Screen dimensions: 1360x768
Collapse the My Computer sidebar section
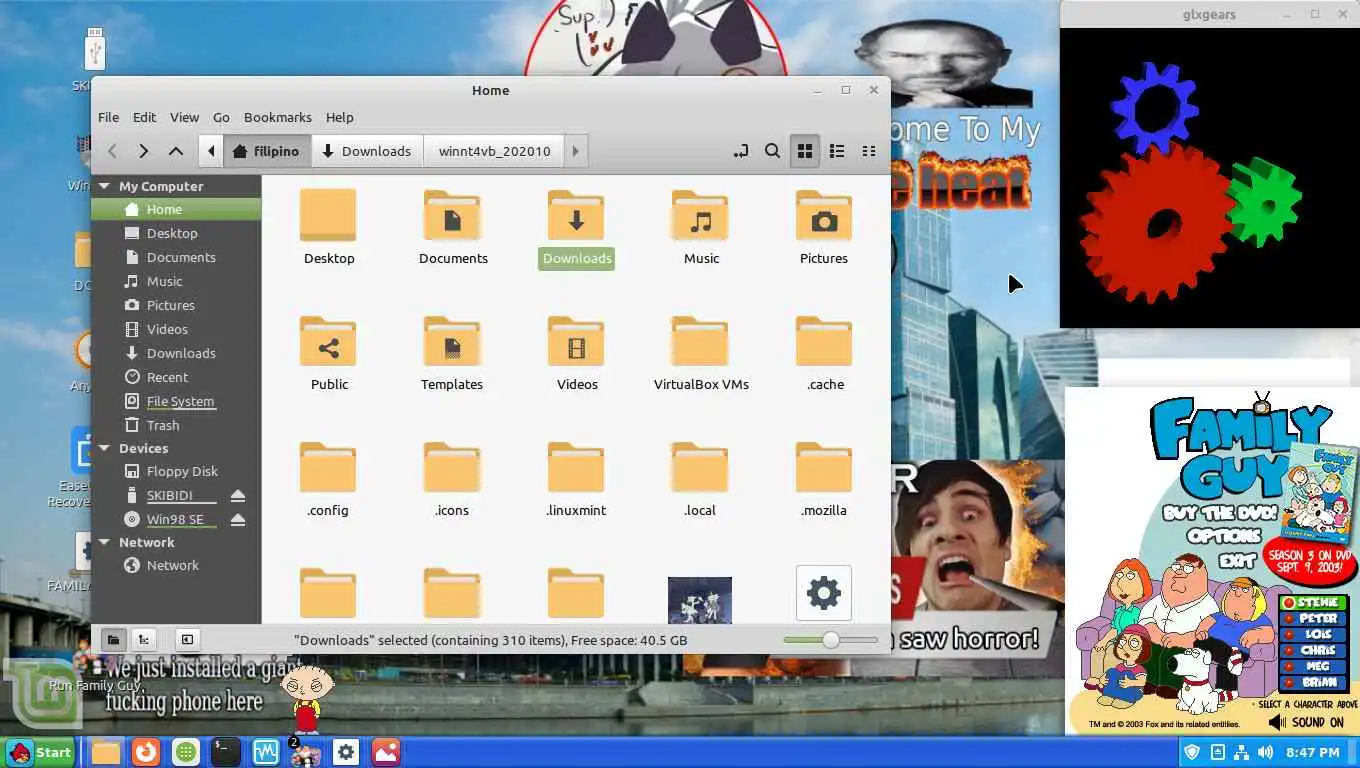104,186
